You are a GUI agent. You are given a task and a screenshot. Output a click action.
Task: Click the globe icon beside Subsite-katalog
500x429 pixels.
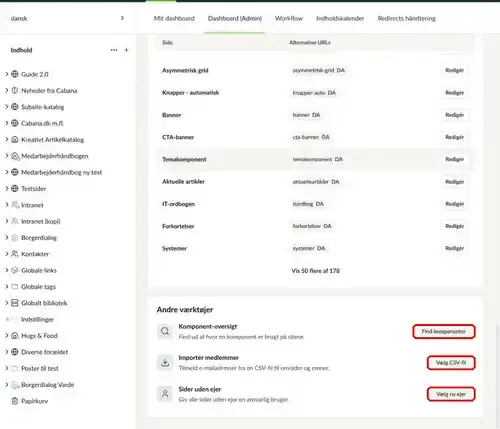point(15,107)
